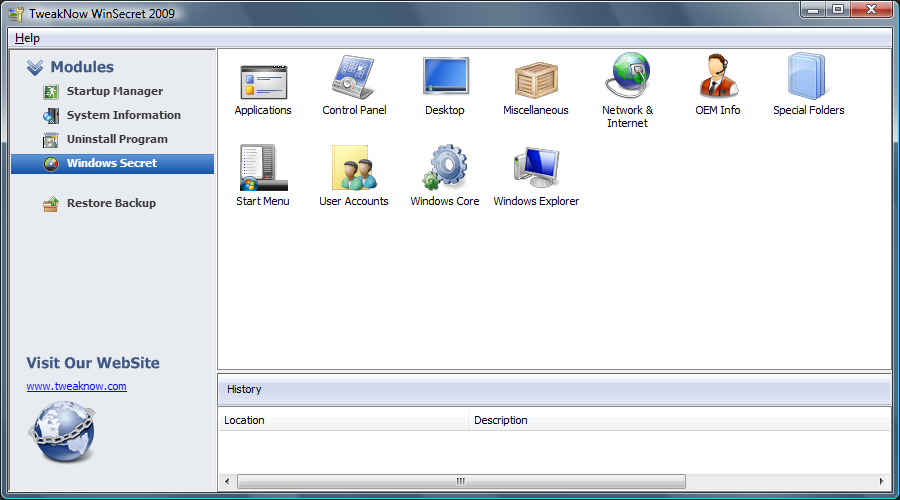Click the Location column header

pyautogui.click(x=343, y=420)
